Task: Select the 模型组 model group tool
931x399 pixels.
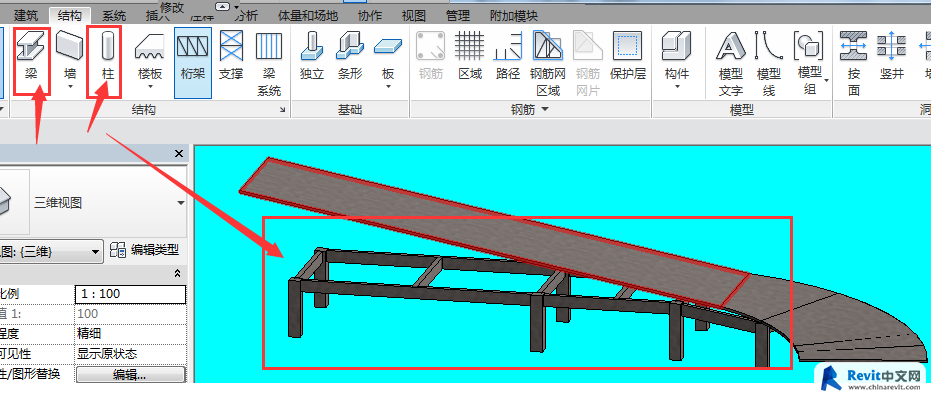Action: click(x=810, y=63)
